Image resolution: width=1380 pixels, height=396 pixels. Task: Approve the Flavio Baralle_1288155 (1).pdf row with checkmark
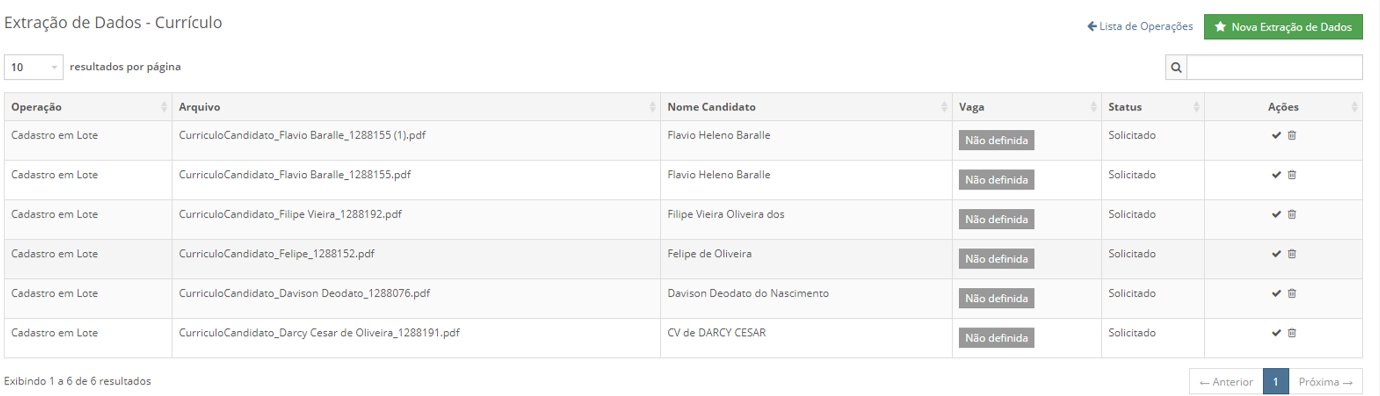pos(1276,135)
